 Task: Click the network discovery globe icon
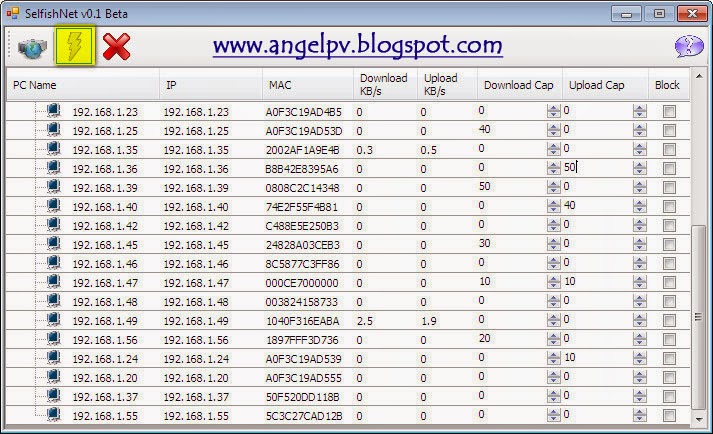tap(32, 47)
